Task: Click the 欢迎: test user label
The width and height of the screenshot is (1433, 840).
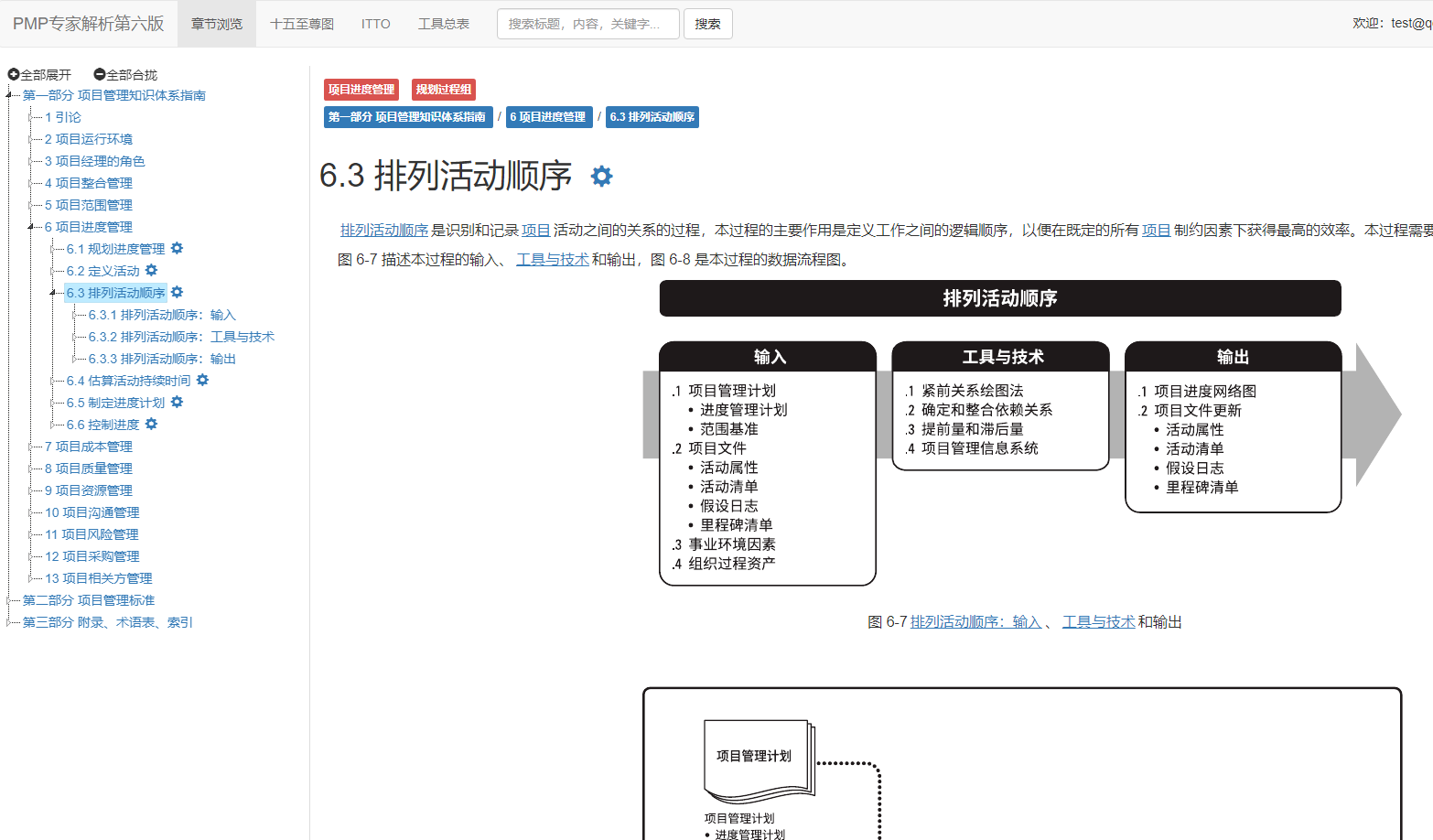Action: [x=1392, y=24]
